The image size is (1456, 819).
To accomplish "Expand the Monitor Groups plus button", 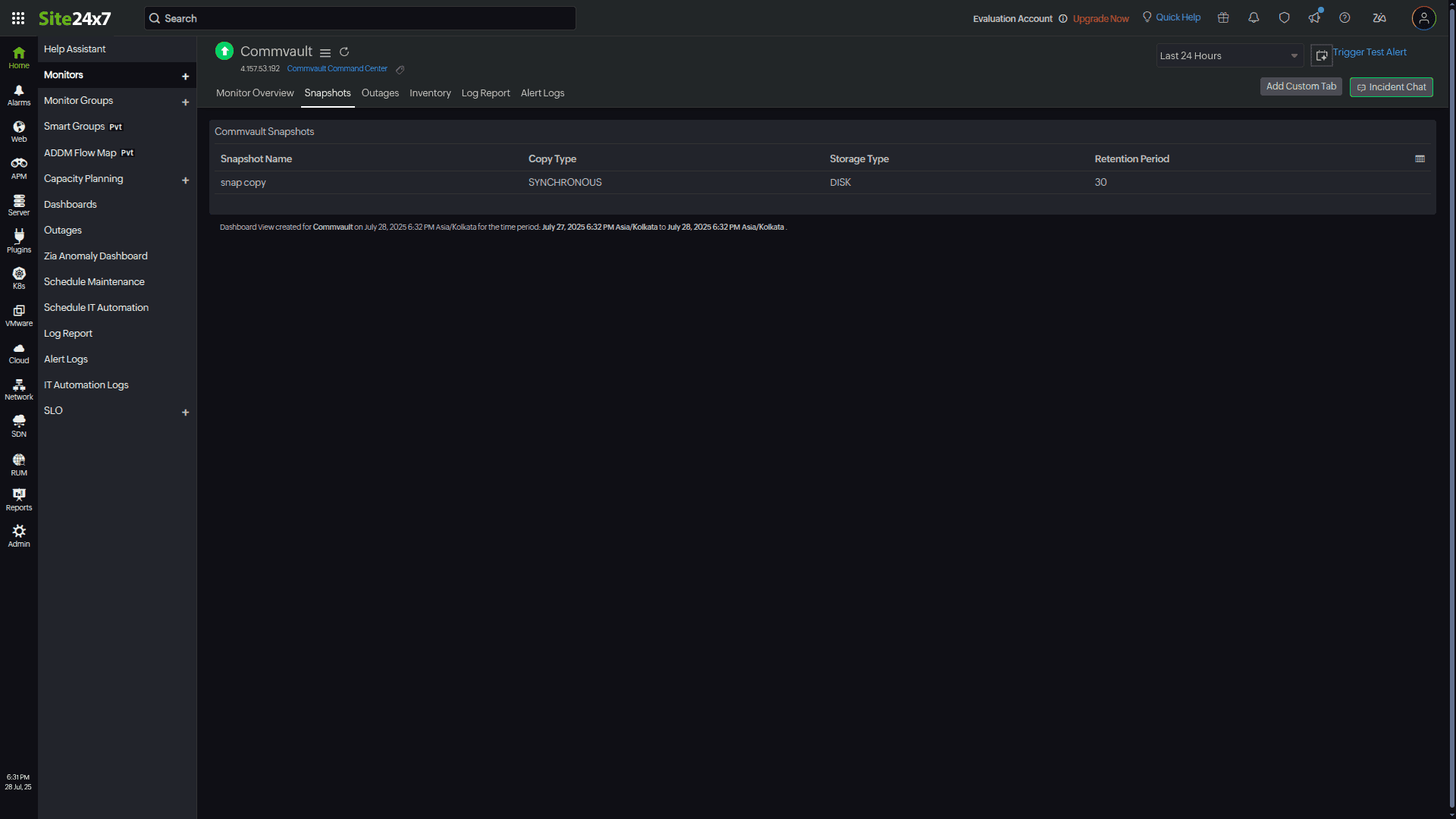I will click(185, 102).
